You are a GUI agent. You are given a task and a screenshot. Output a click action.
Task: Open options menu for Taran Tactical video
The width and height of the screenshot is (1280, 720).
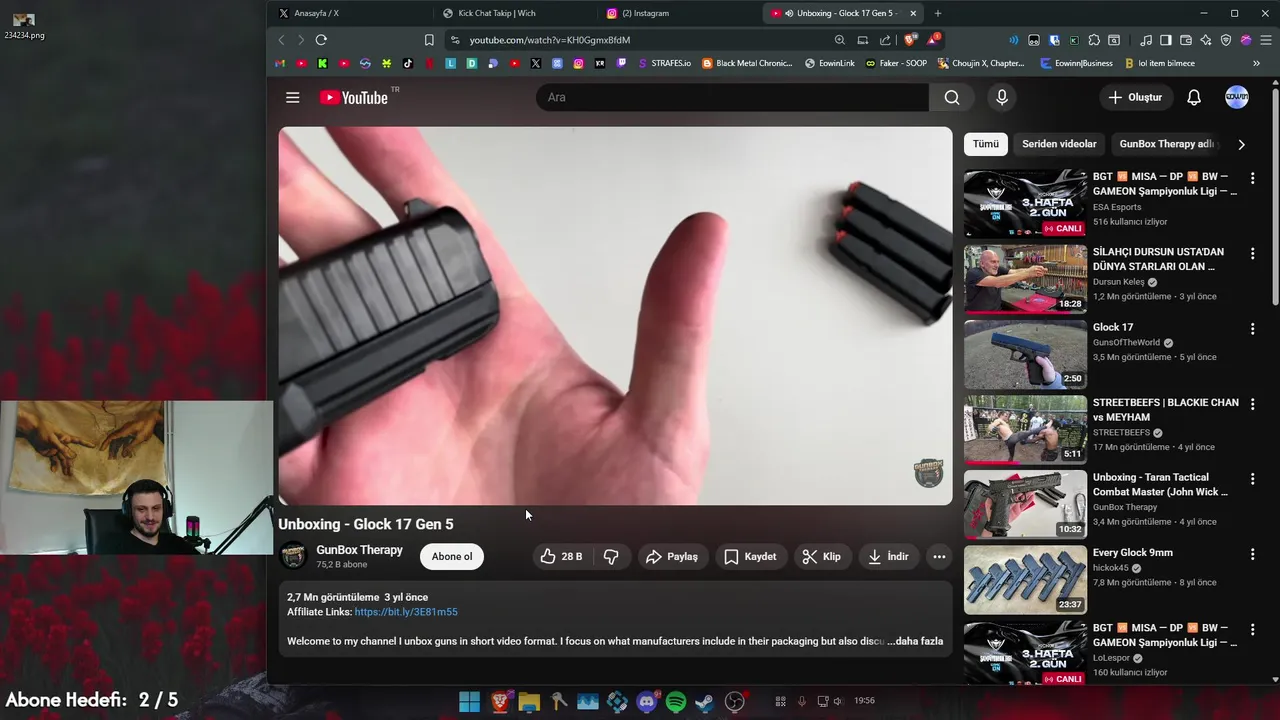[1252, 478]
